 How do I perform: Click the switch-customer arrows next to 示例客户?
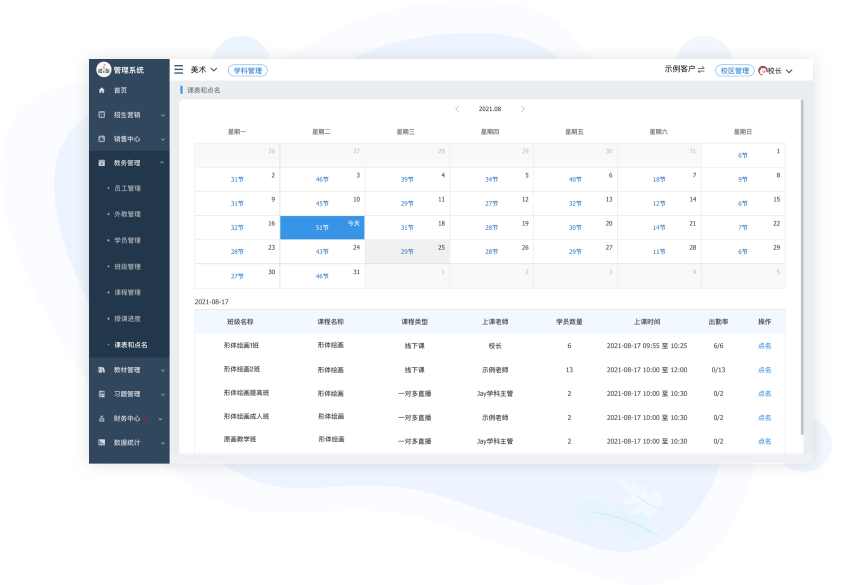pos(701,70)
